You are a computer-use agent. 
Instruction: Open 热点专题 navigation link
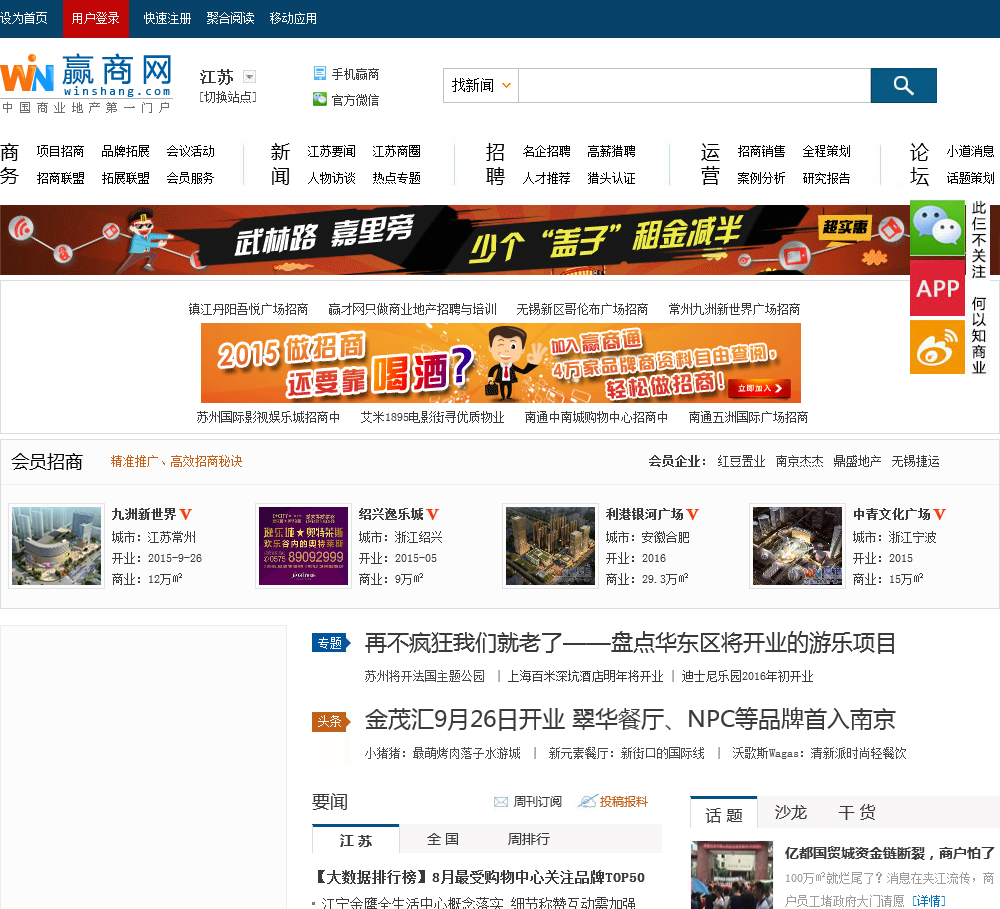click(397, 178)
